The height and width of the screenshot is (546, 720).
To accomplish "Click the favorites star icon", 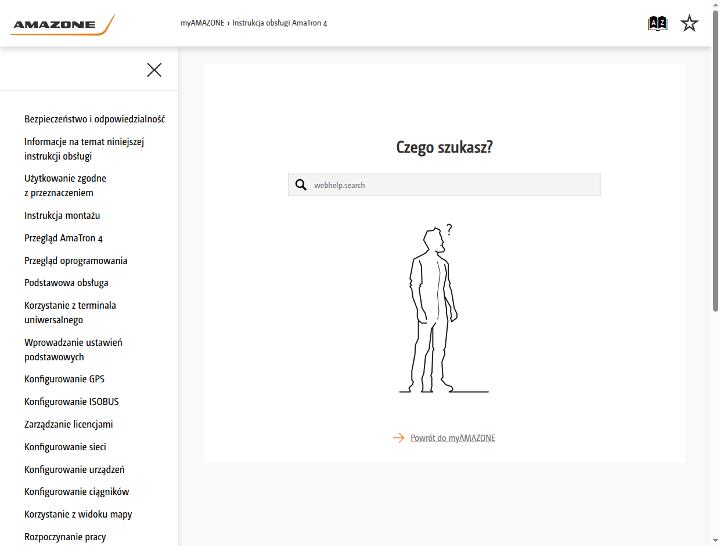I will 689,23.
